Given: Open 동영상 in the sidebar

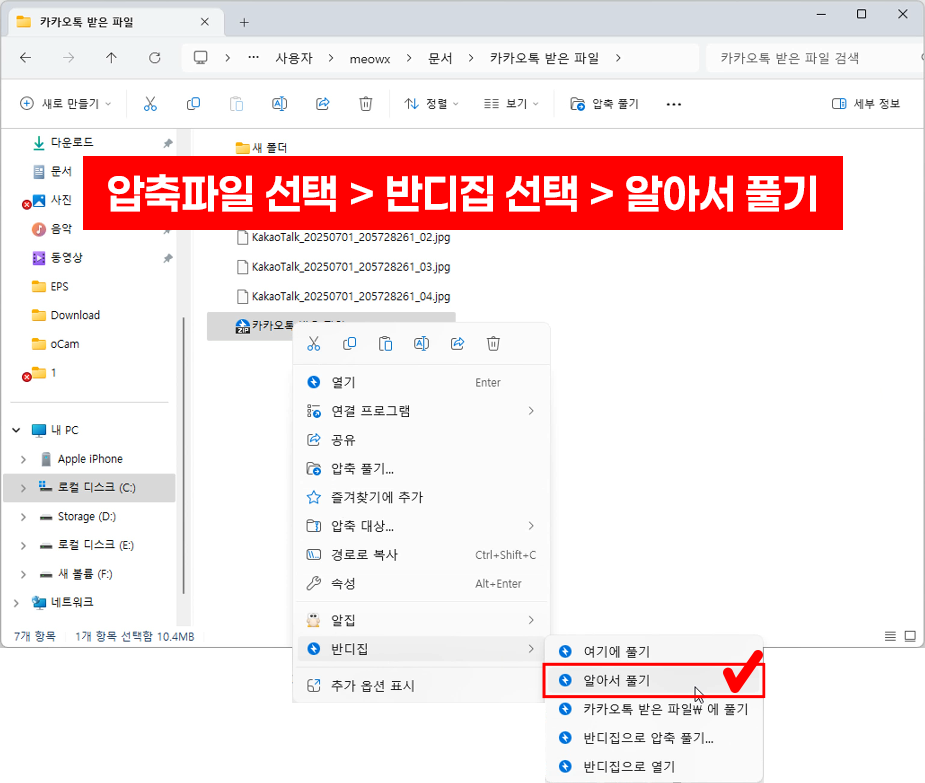Looking at the screenshot, I should [66, 258].
